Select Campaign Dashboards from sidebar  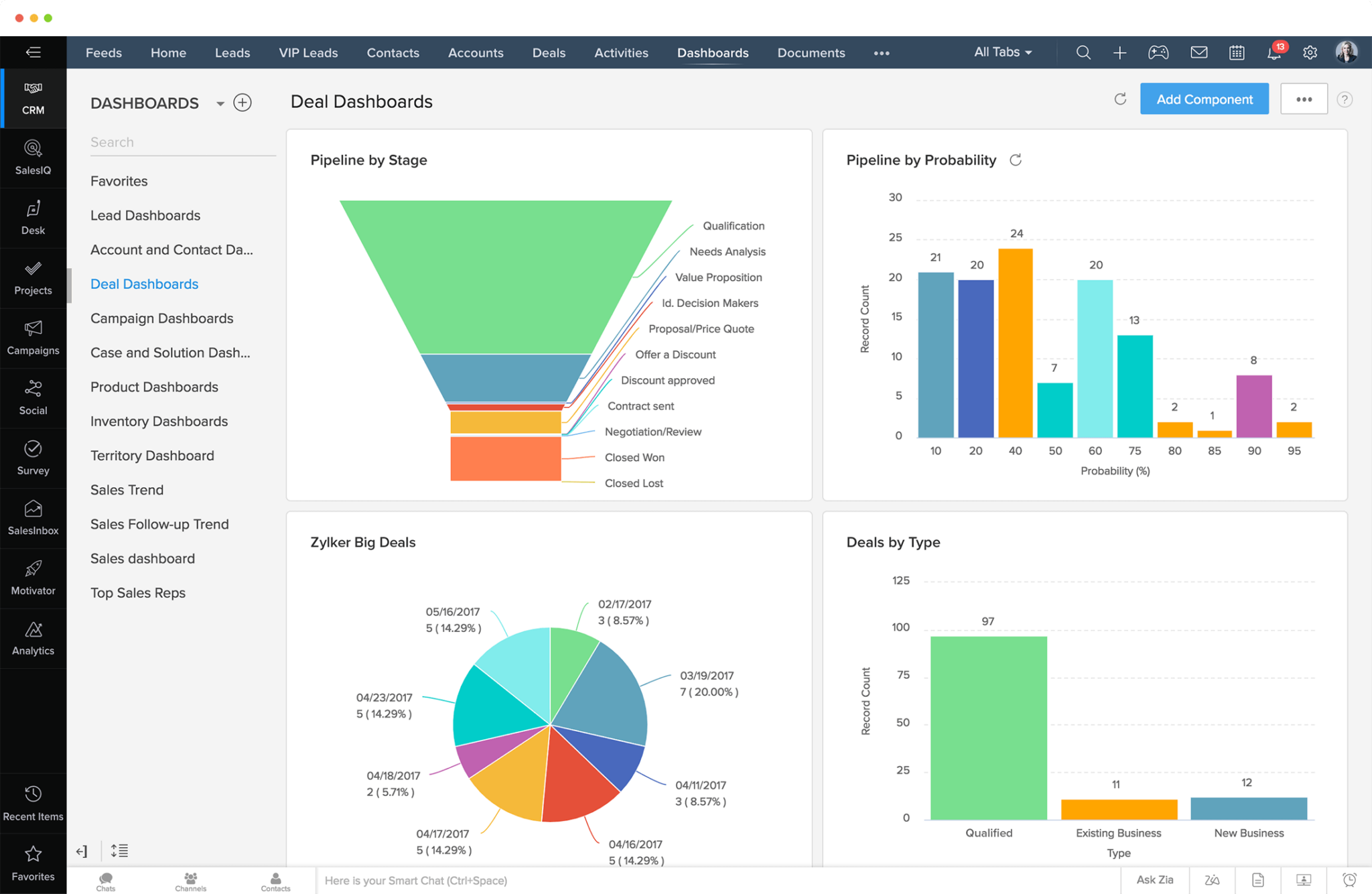[x=162, y=317]
